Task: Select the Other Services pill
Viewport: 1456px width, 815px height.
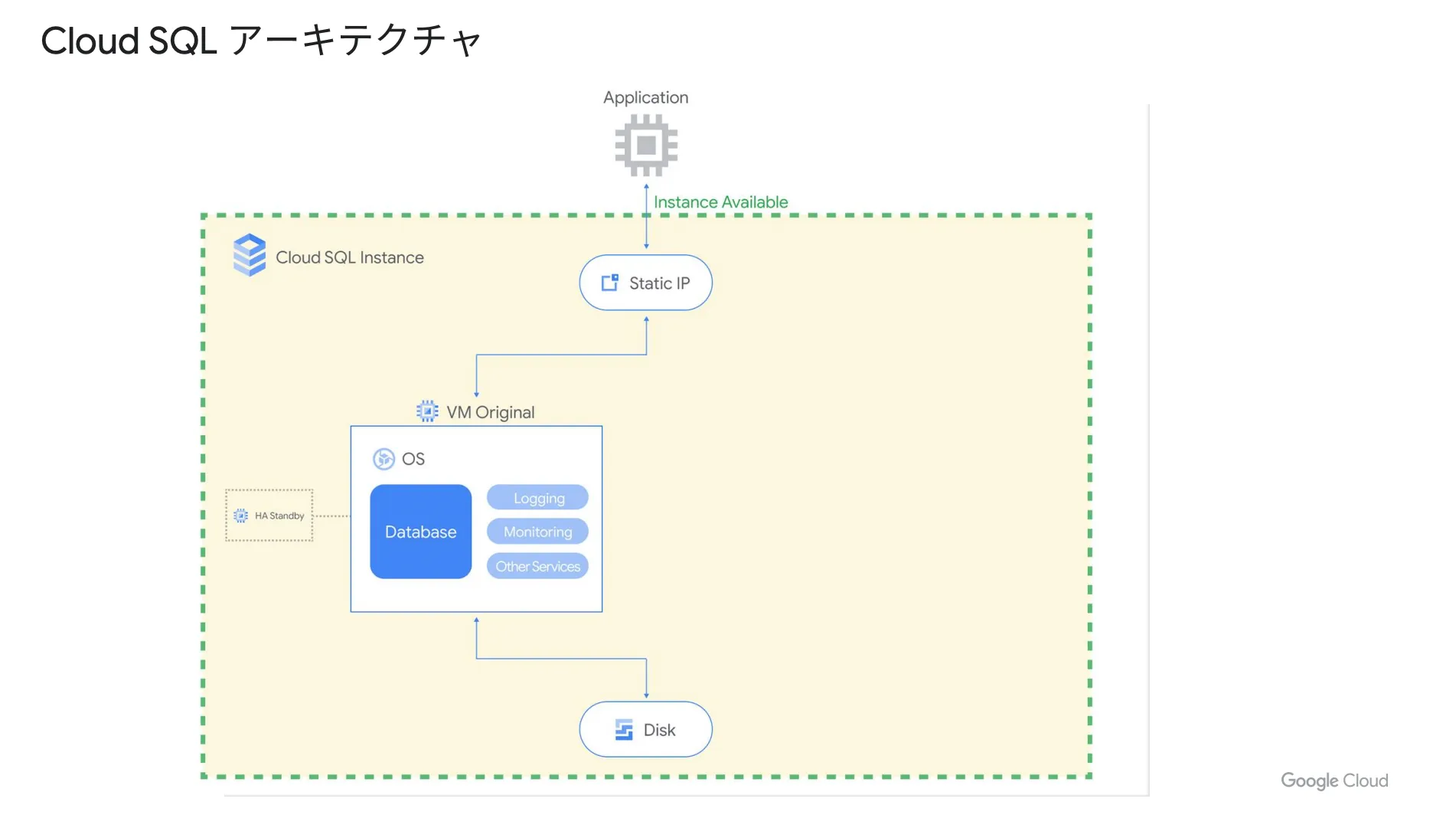Action: 538,566
